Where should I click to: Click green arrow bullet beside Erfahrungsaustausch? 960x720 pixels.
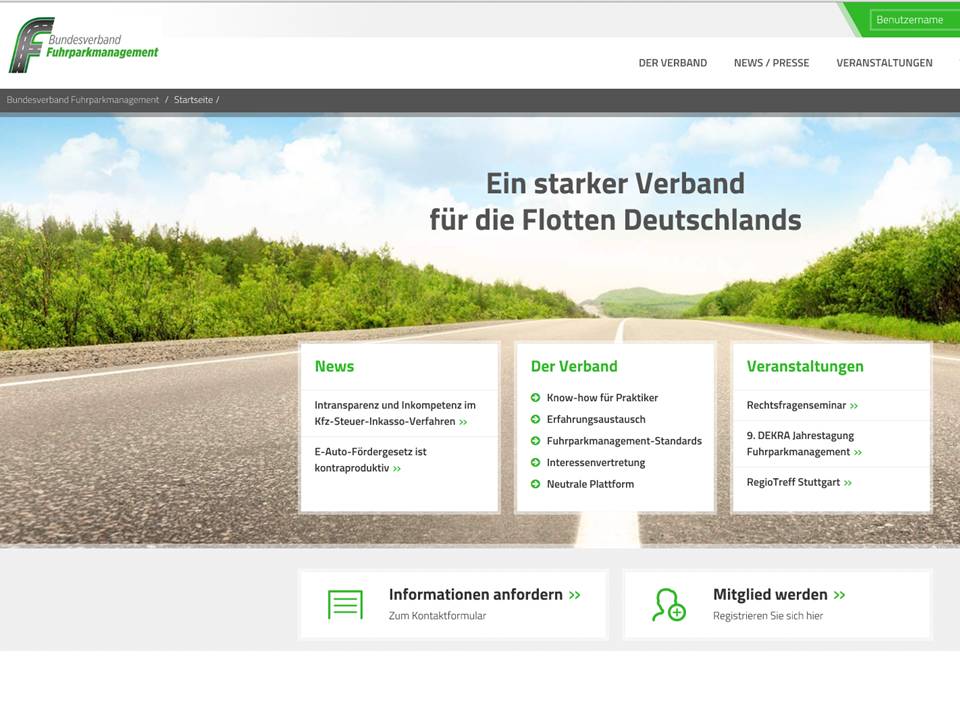click(x=536, y=420)
